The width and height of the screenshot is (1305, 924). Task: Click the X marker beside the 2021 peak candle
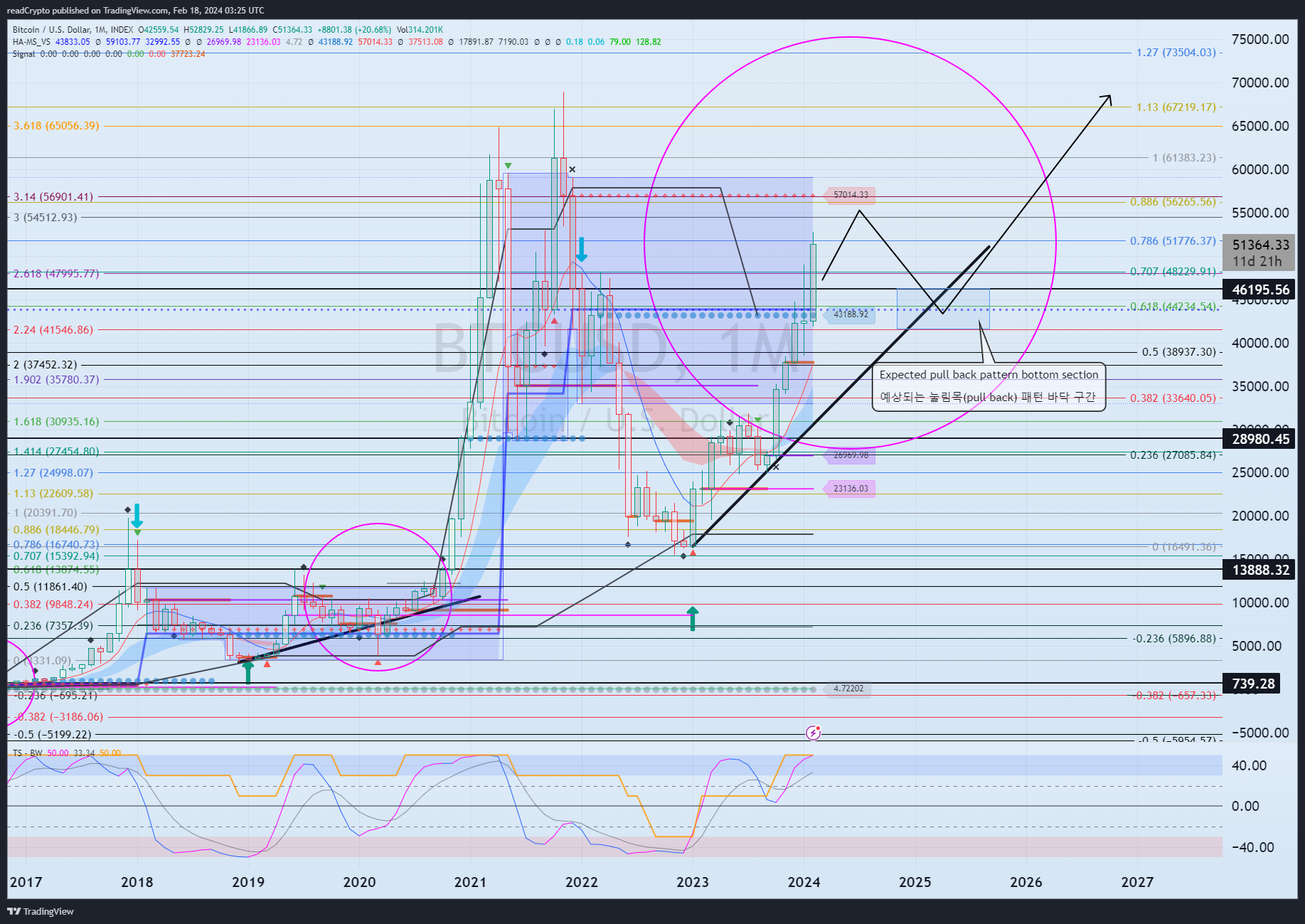point(572,169)
